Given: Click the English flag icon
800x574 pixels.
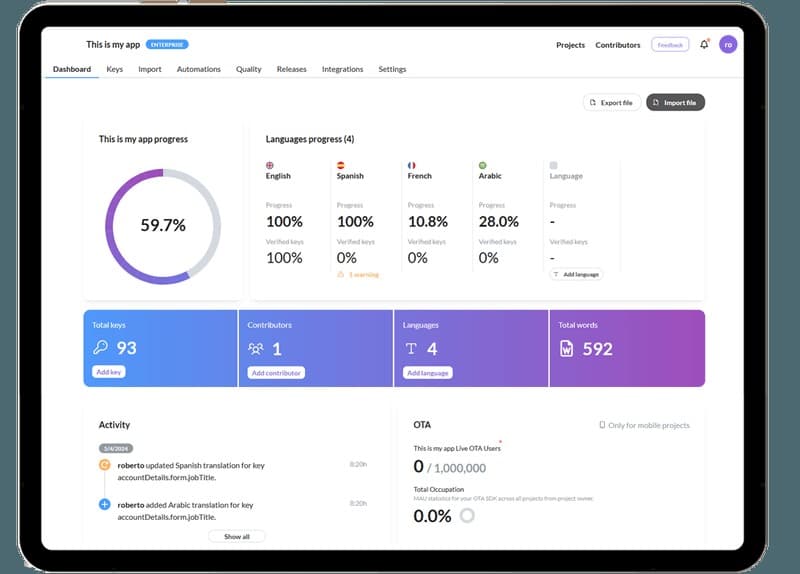Looking at the screenshot, I should click(x=270, y=165).
